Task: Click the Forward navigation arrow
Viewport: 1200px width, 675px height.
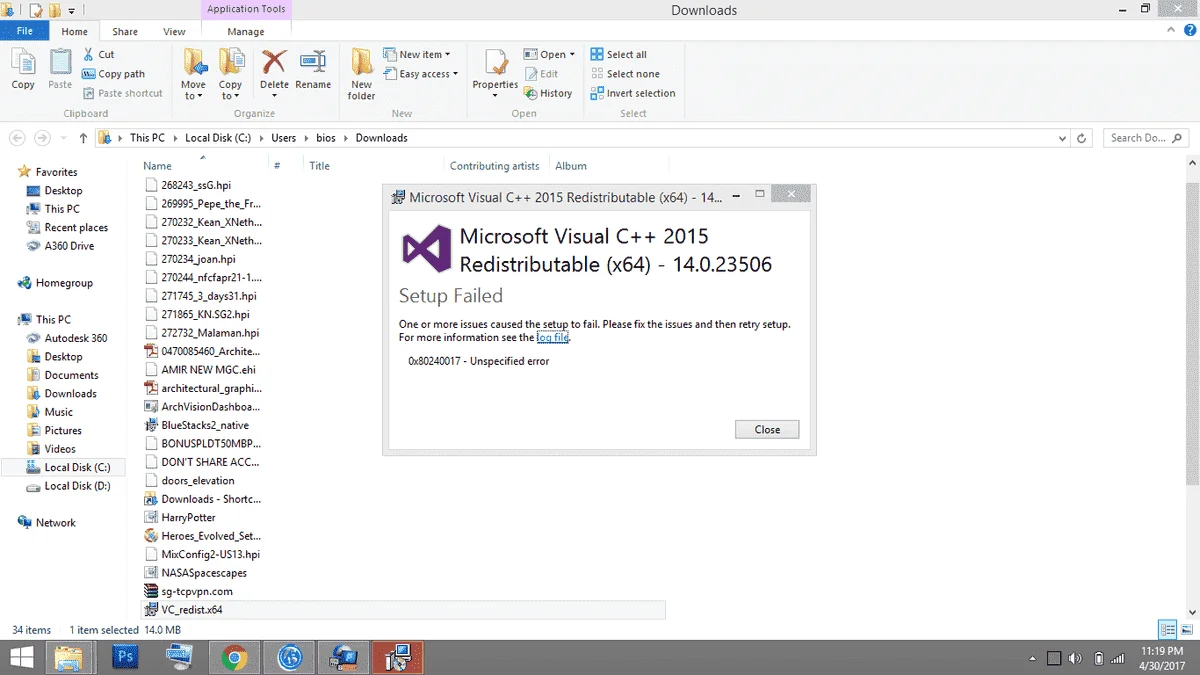Action: (43, 138)
